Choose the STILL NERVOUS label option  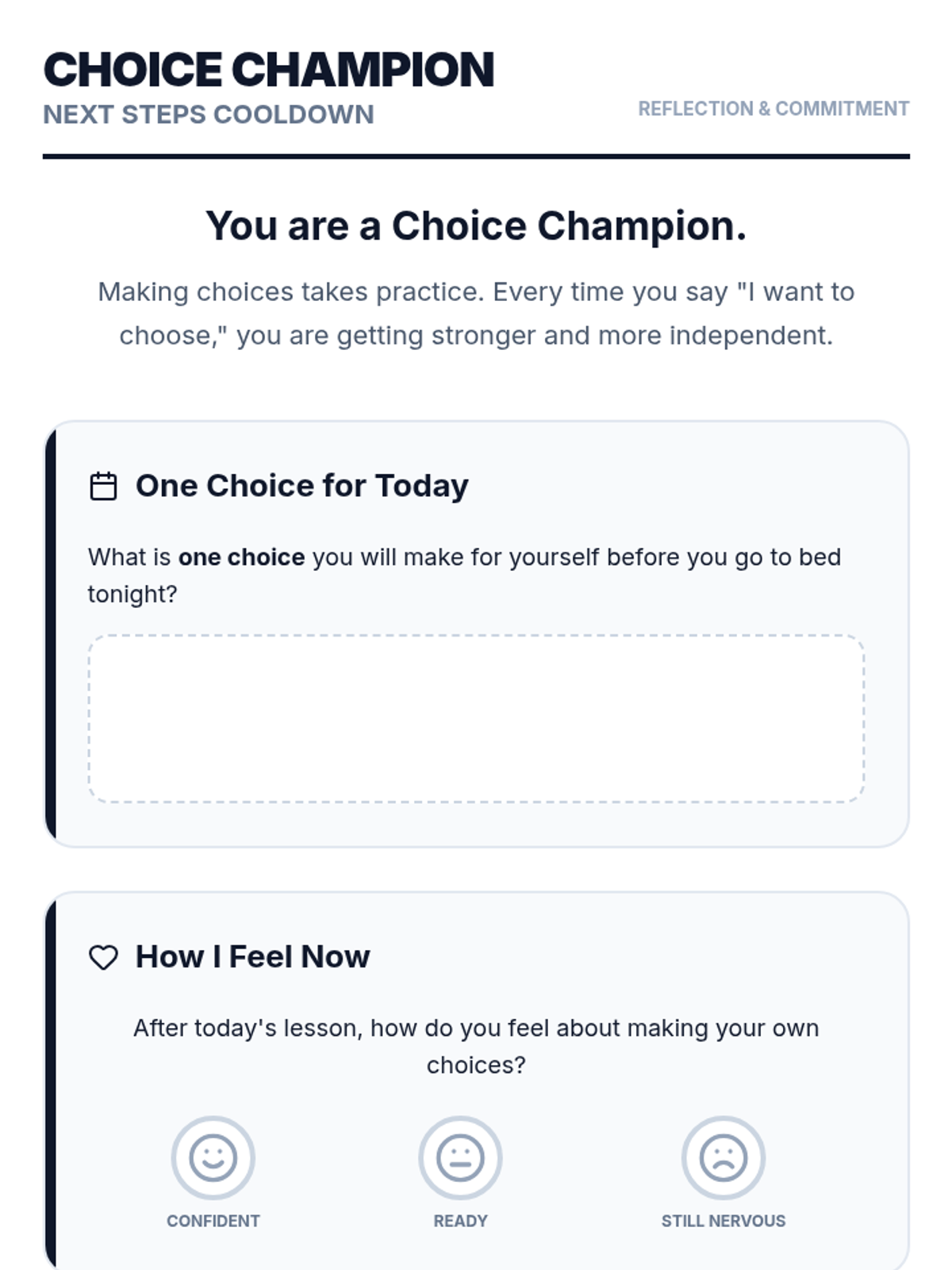pos(723,1221)
